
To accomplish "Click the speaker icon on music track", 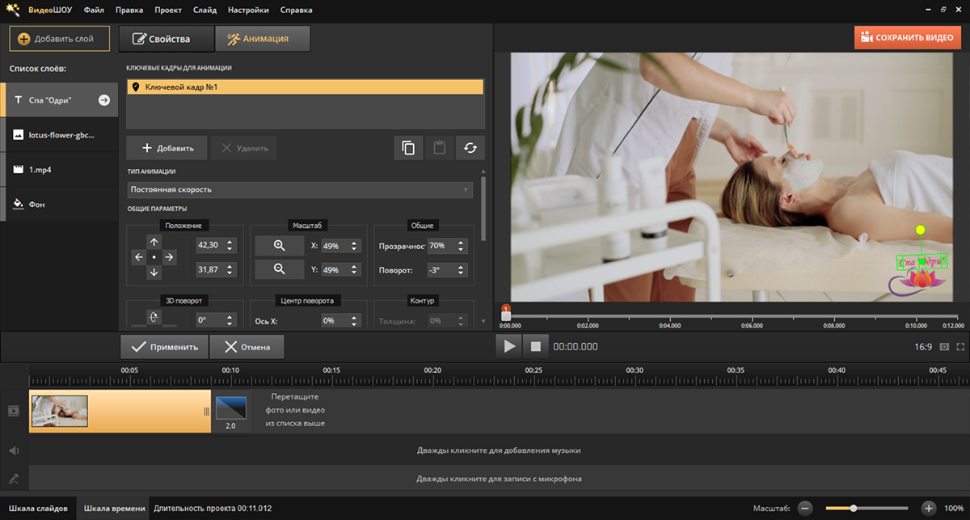I will pos(14,451).
